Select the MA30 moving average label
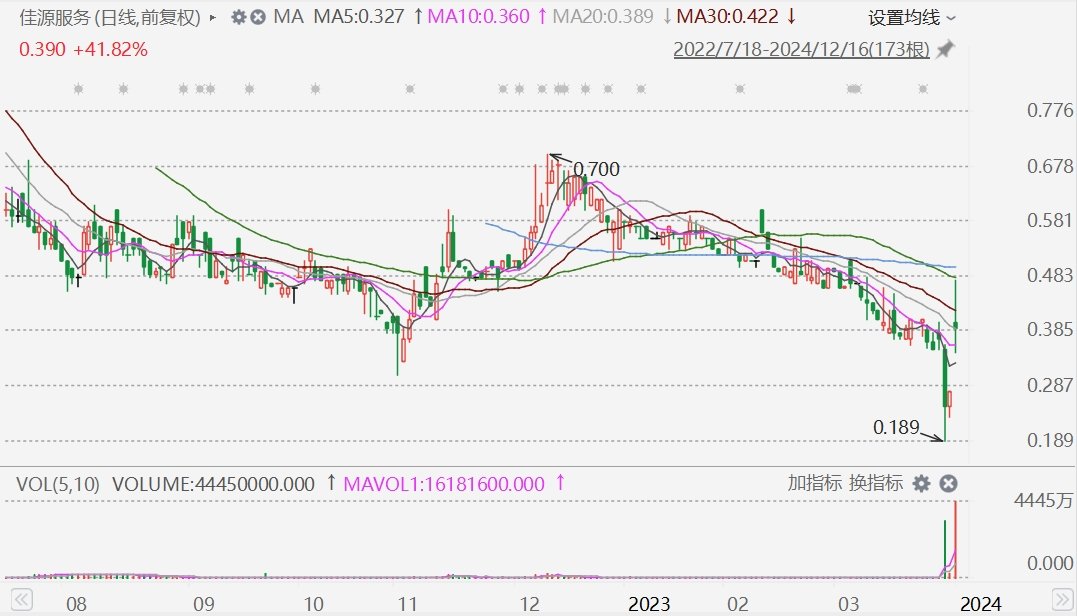This screenshot has height=616, width=1077. point(727,16)
